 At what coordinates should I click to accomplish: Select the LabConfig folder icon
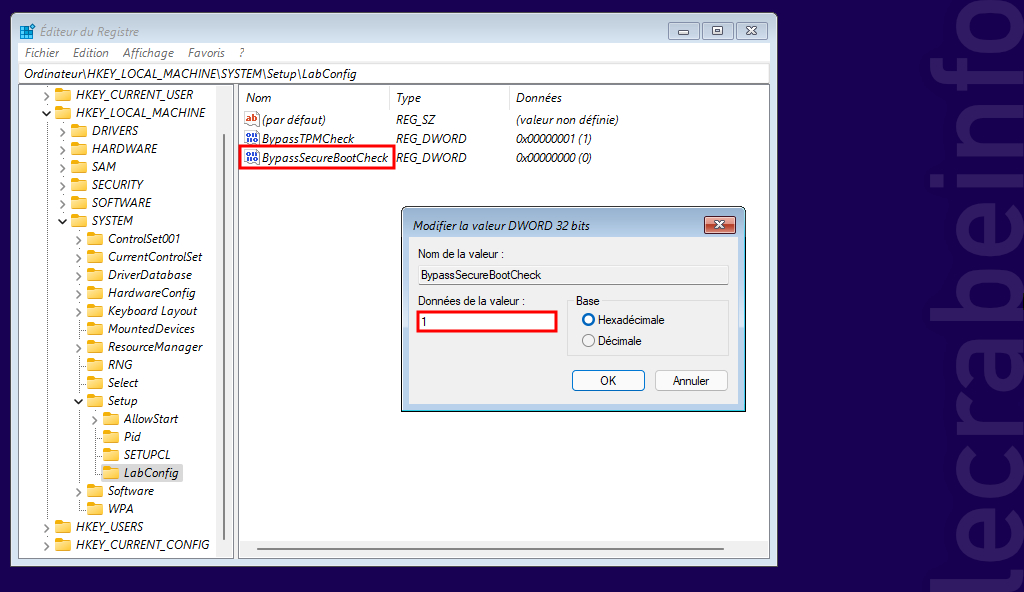pos(111,472)
